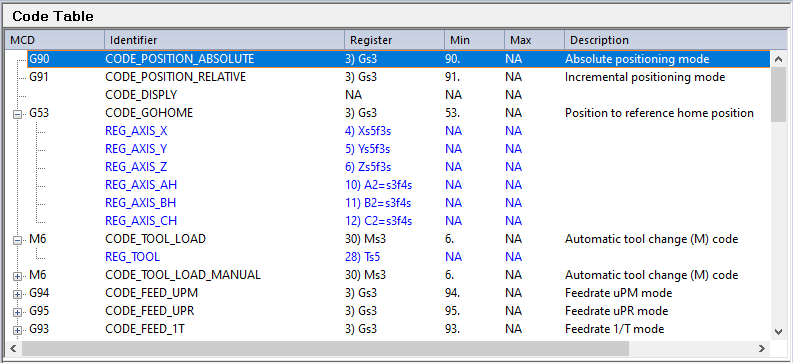The image size is (793, 363).
Task: Click the horizontal scrollbar right arrow
Action: tap(762, 348)
